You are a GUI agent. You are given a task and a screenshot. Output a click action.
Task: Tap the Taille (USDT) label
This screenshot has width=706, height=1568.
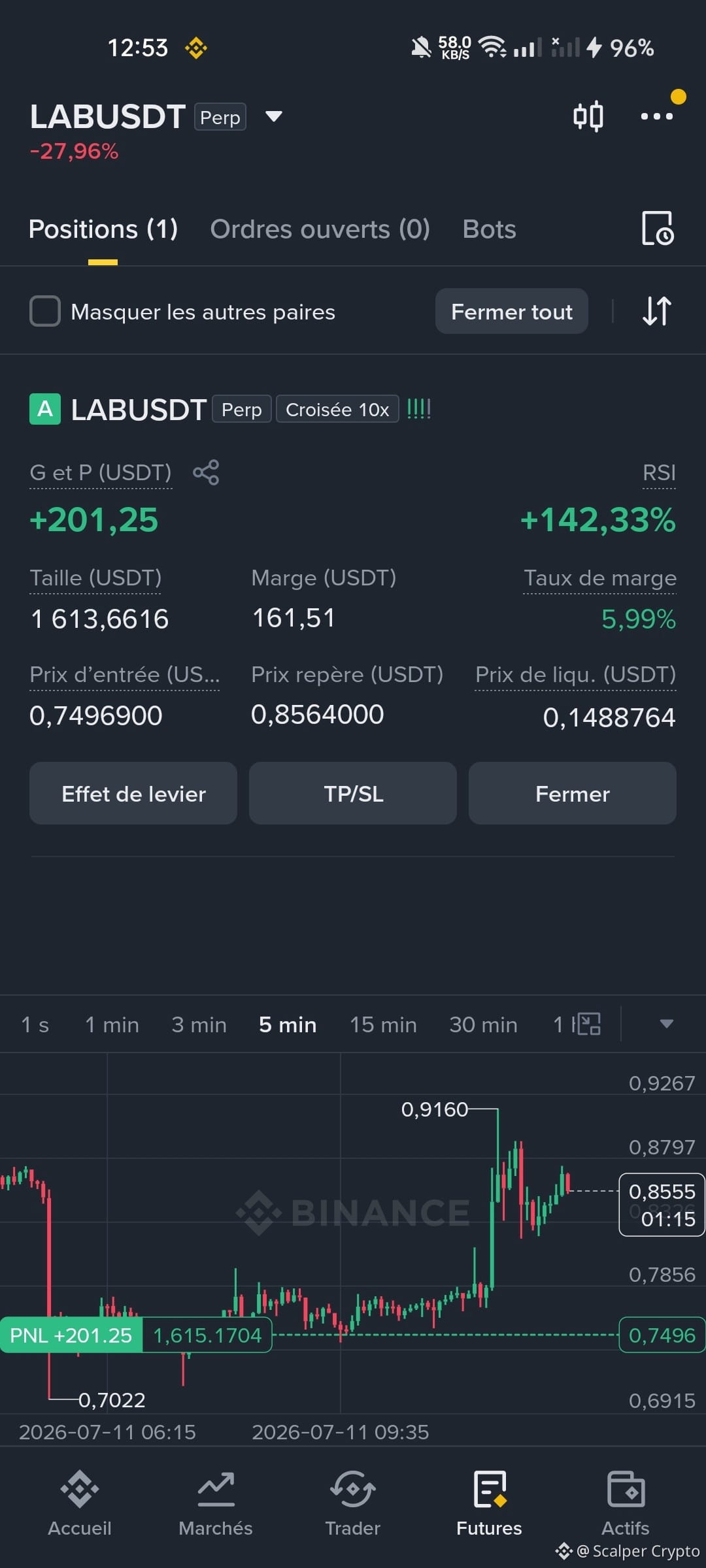tap(95, 578)
